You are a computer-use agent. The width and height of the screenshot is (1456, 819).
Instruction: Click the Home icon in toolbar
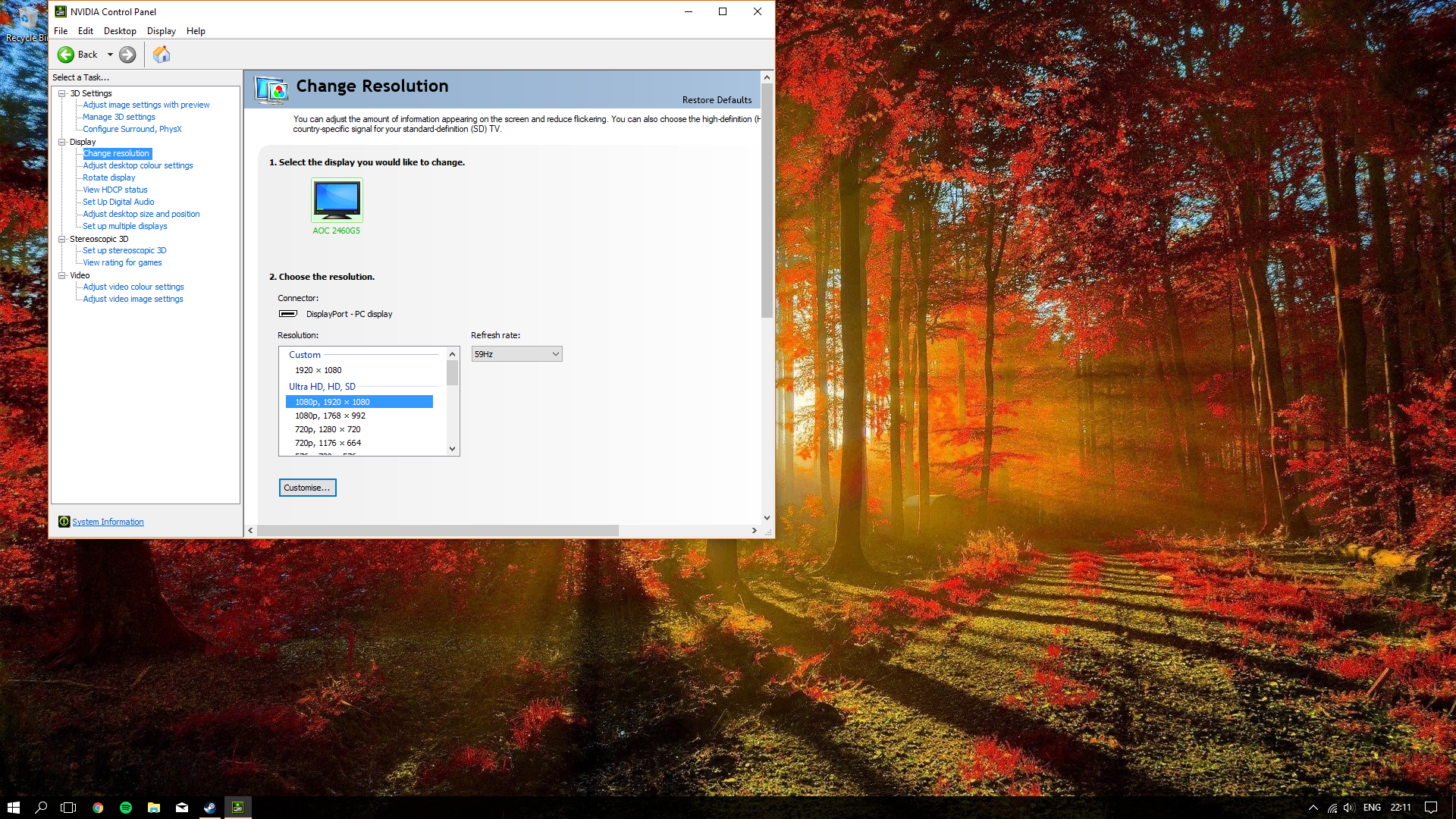coord(162,55)
